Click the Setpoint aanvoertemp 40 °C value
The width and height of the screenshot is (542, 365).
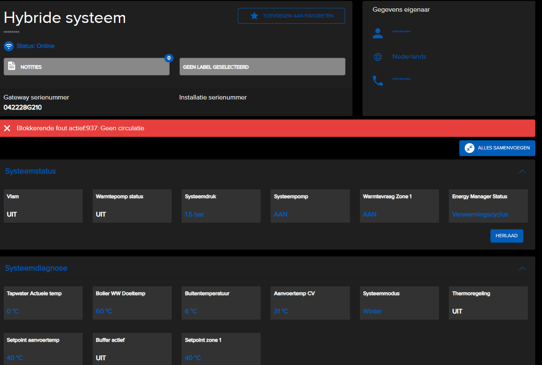(x=15, y=358)
